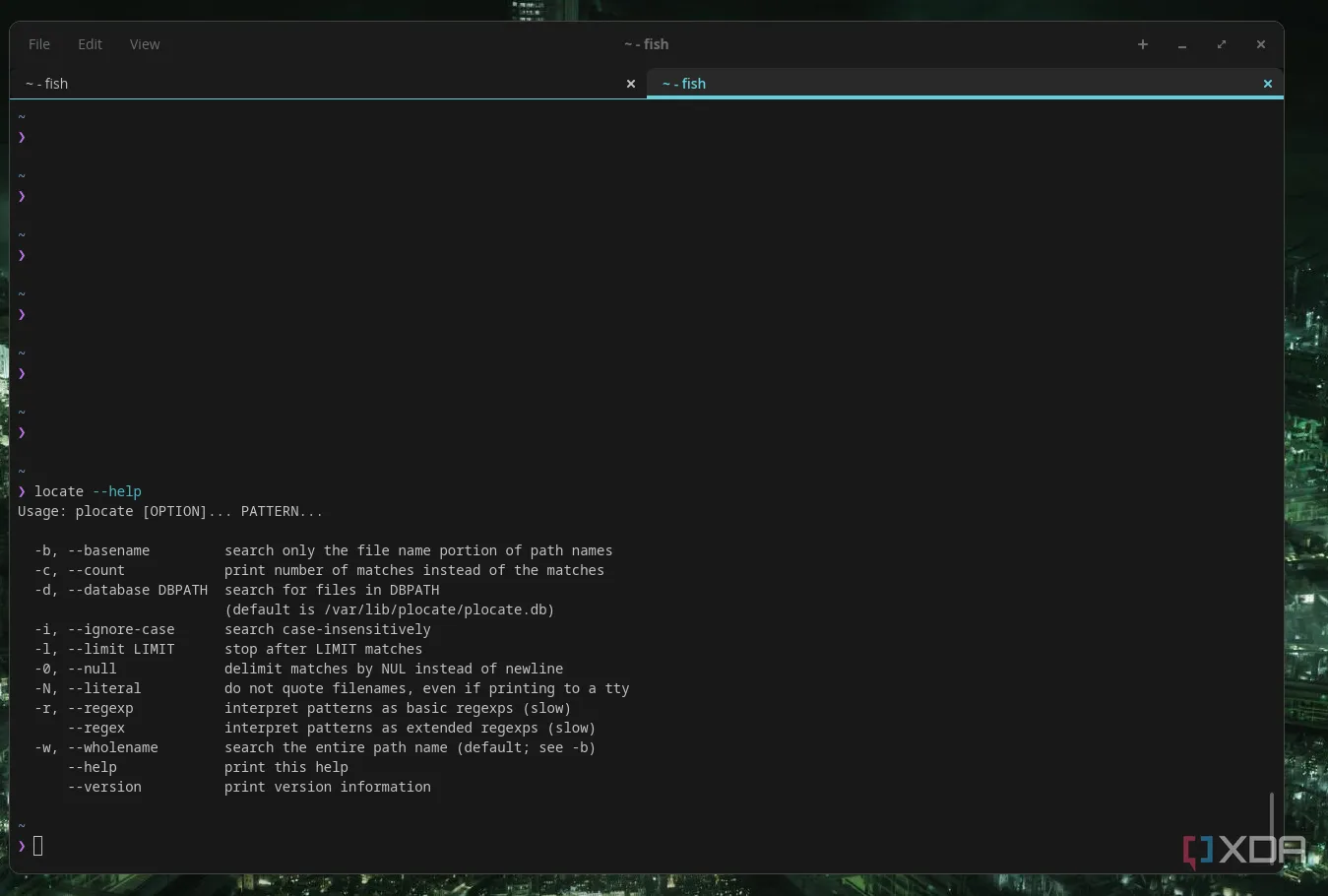Click '(default is /var/lib/plocate/plocate.db)' text
The width and height of the screenshot is (1328, 896).
click(390, 609)
